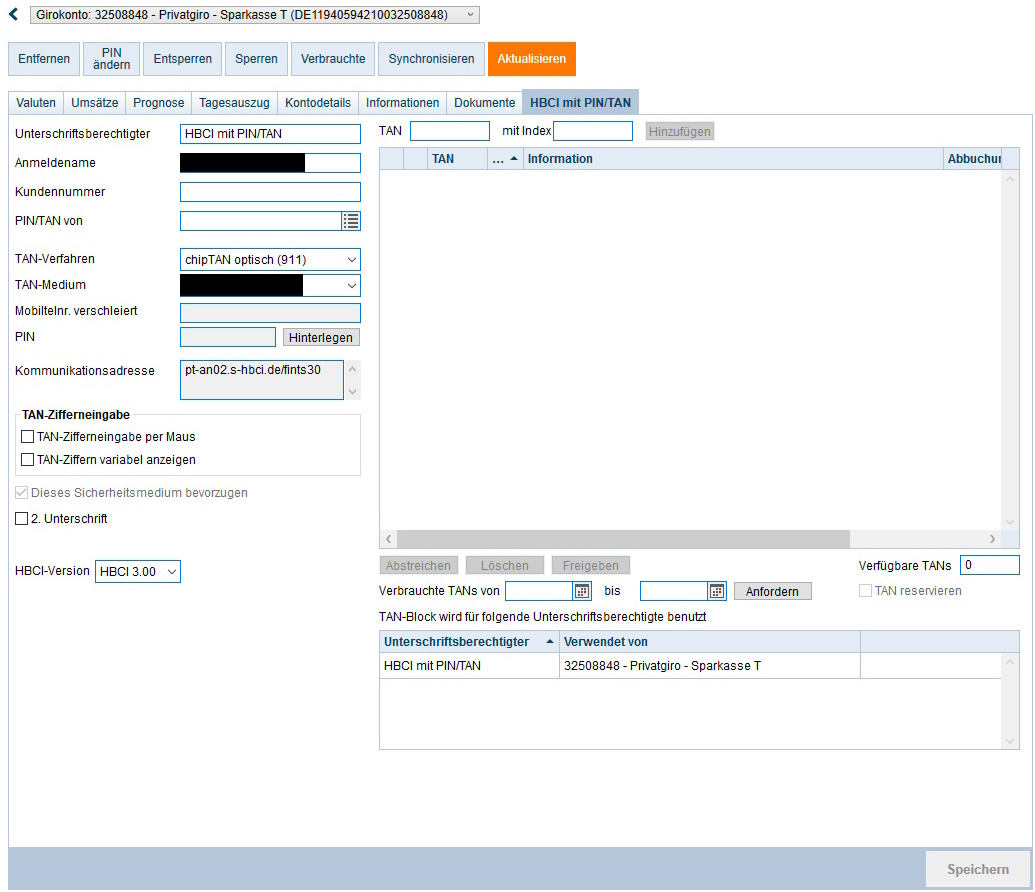1035x892 pixels.
Task: Open calendar for Verbrauchte TANs start date
Action: 582,591
